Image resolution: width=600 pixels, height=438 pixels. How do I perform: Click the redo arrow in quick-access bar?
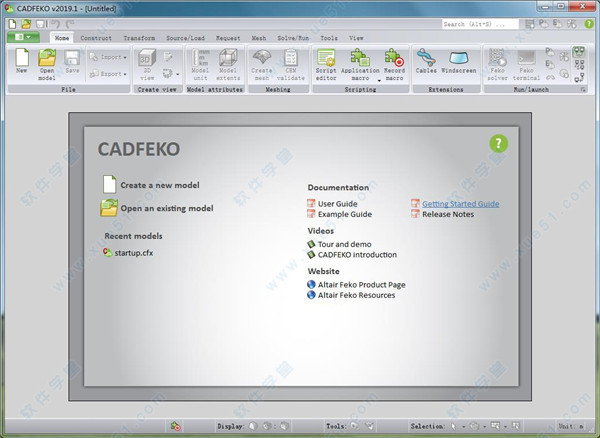pyautogui.click(x=70, y=24)
